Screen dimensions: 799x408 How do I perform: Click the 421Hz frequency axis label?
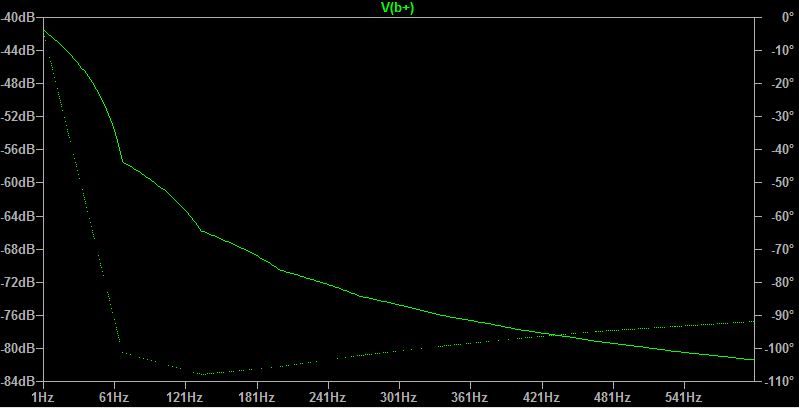click(x=542, y=398)
